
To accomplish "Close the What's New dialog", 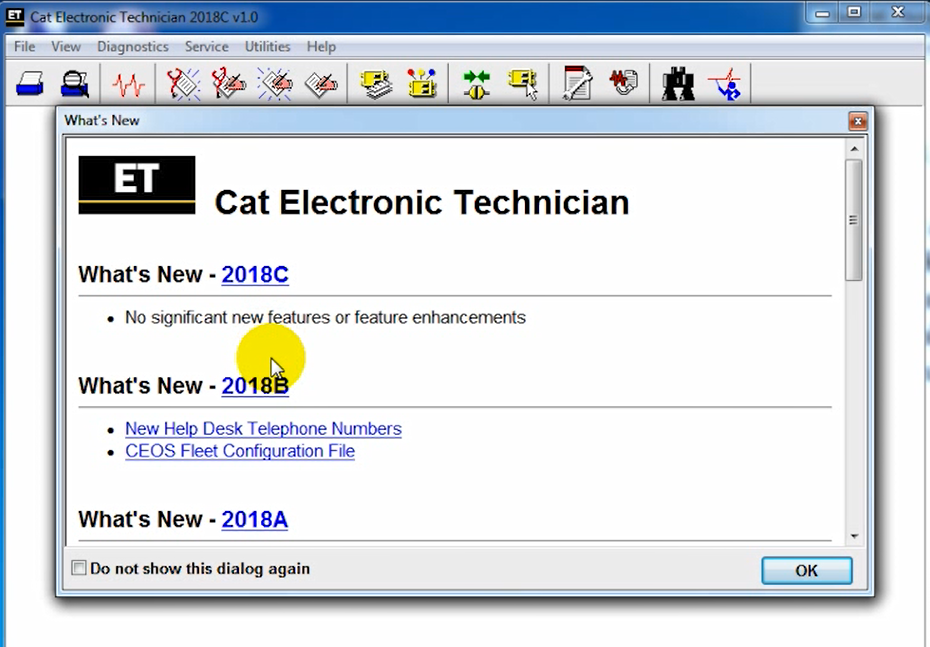I will pos(857,121).
